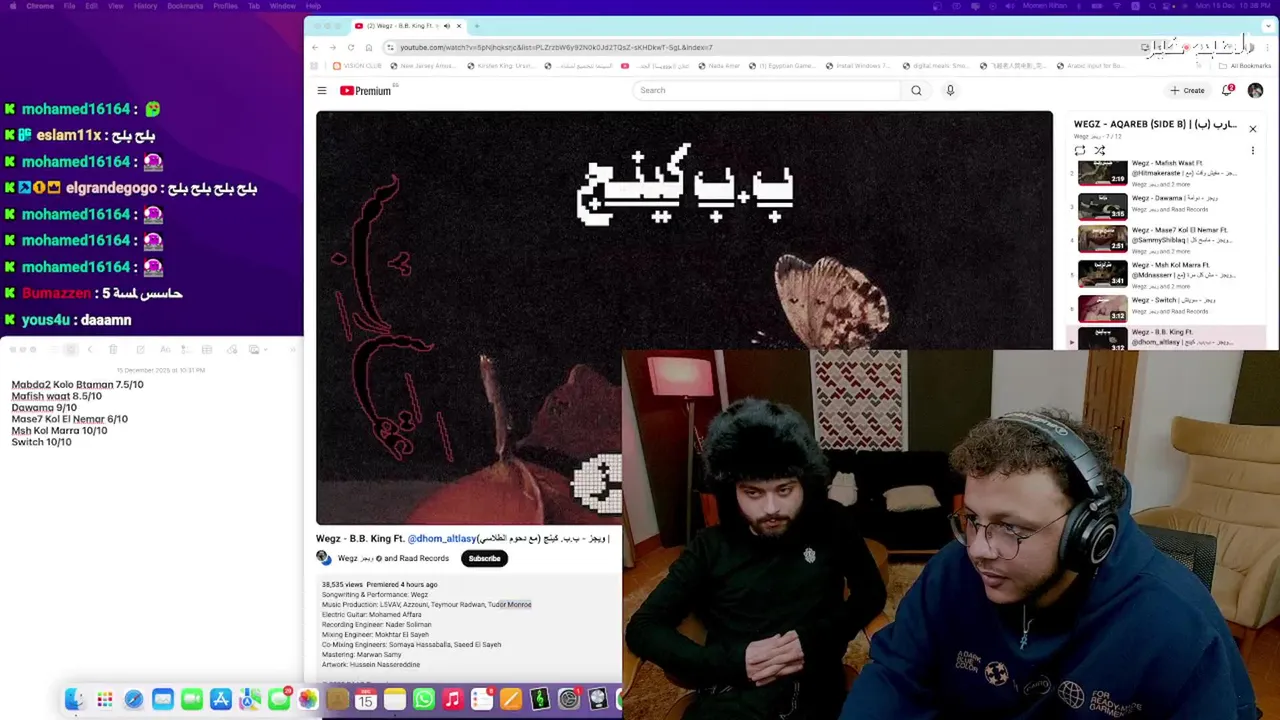
Task: Open Music app from the Dock
Action: point(452,699)
